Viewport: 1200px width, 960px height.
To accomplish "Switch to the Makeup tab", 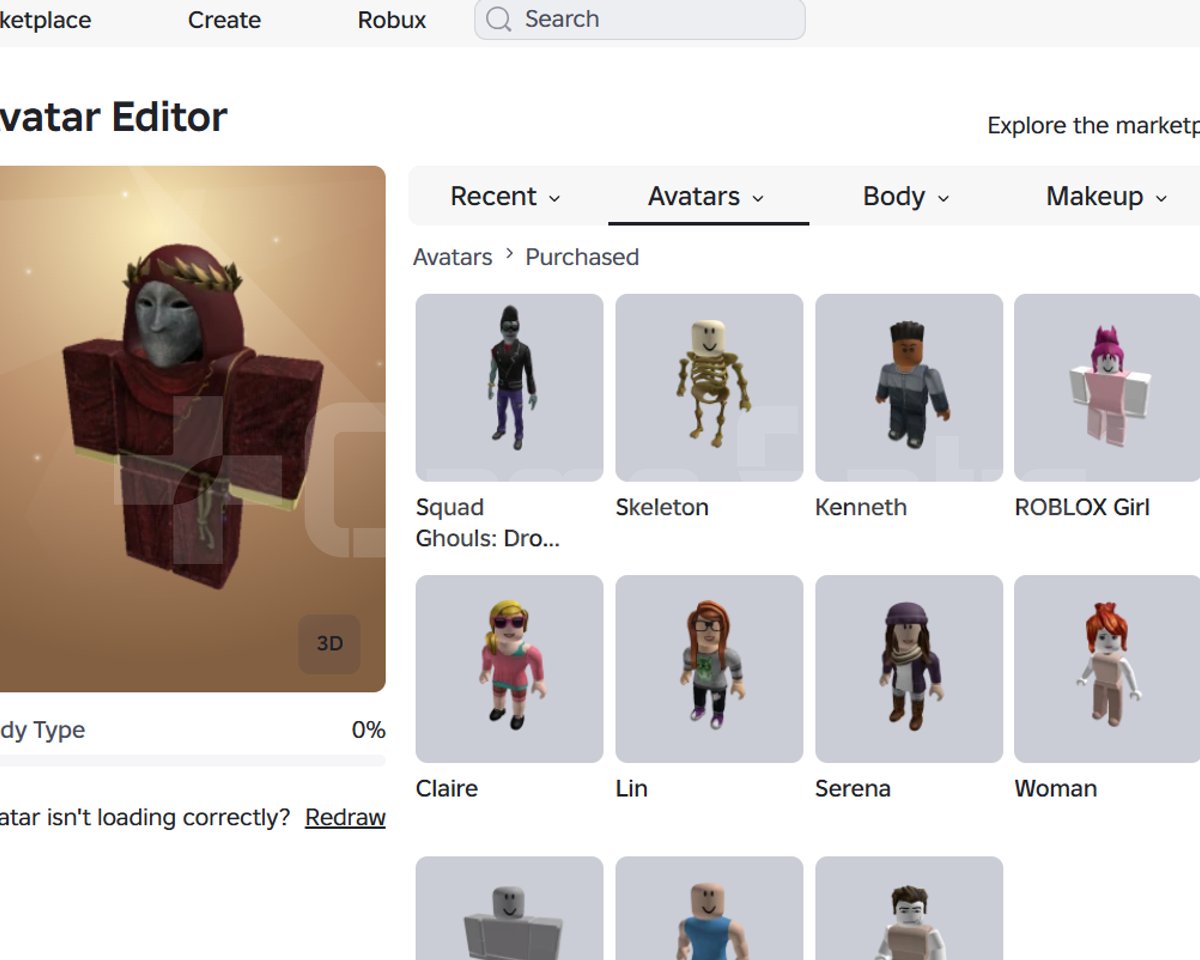I will (1106, 196).
